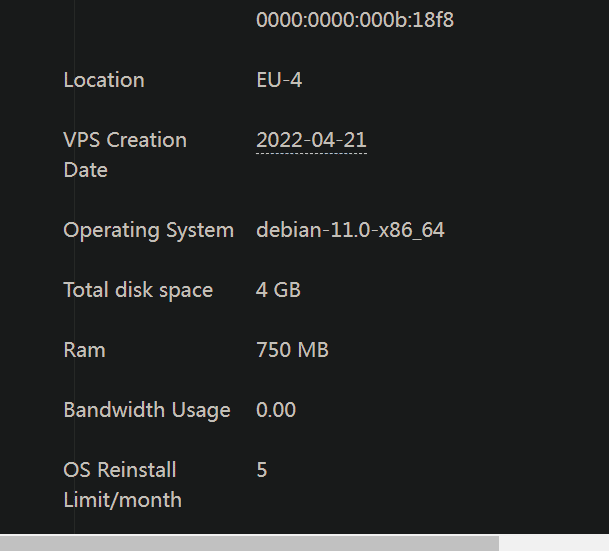Viewport: 609px width, 551px height.
Task: Click the reinstall limit value 5
Action: point(261,470)
